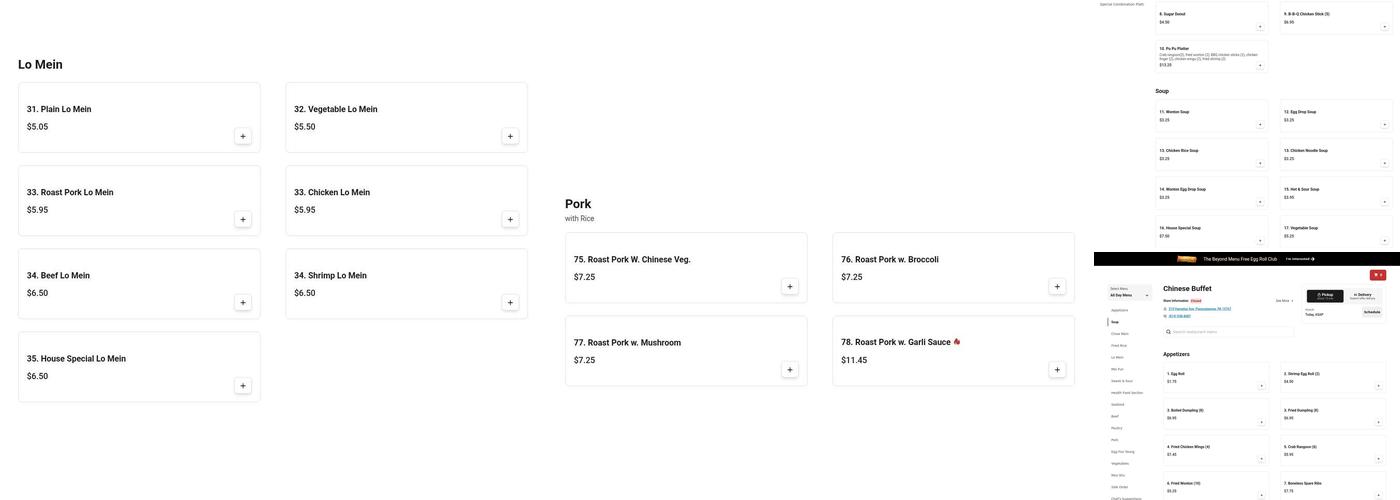The width and height of the screenshot is (1400, 500).
Task: Click plus icon for Vegetable Lo Mein
Action: click(510, 136)
